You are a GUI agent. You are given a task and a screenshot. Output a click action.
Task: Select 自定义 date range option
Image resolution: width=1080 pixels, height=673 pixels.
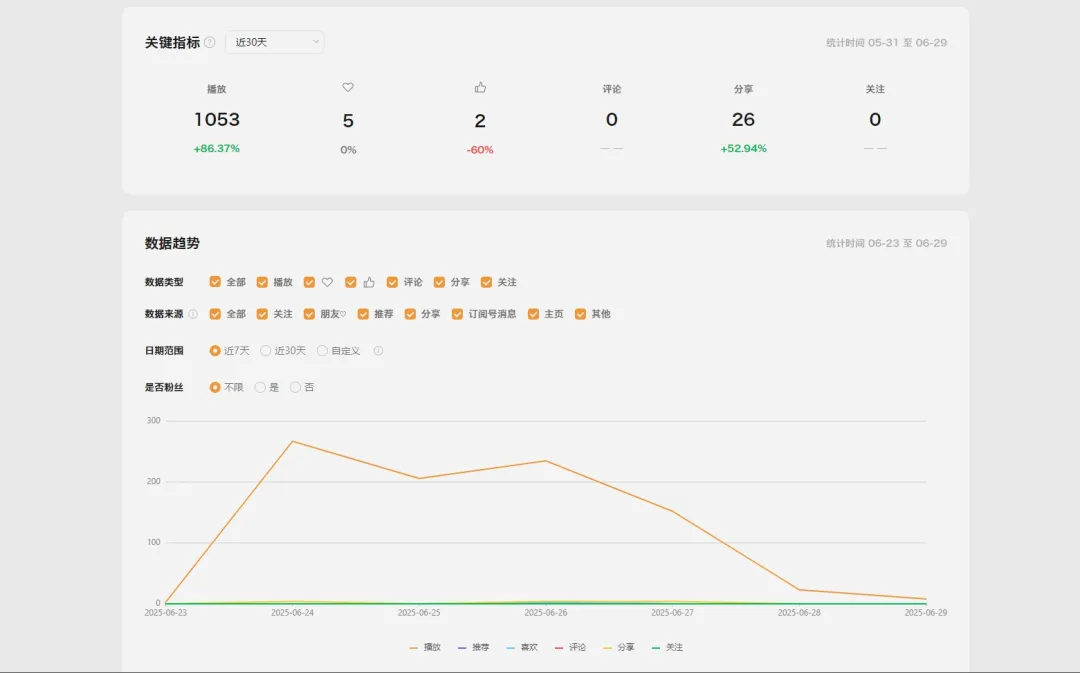pyautogui.click(x=323, y=351)
